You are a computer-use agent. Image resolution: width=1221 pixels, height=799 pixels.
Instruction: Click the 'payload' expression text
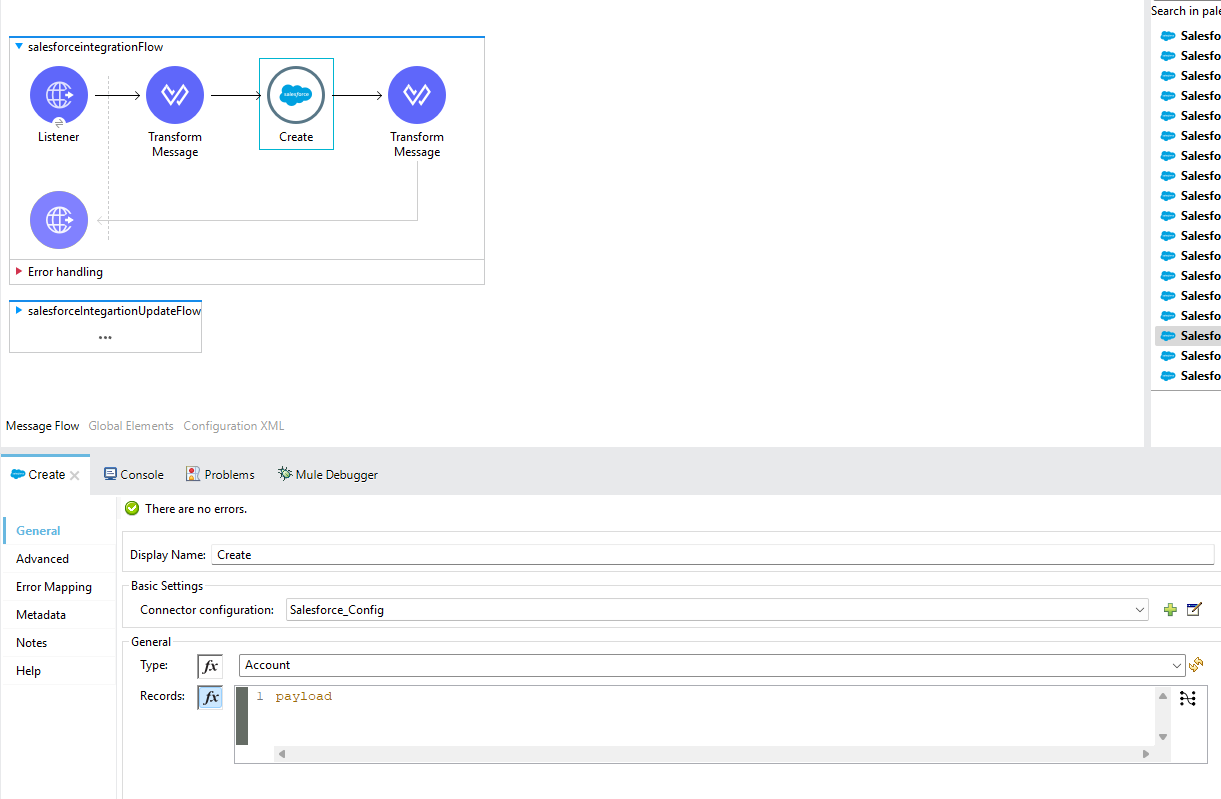tap(303, 696)
